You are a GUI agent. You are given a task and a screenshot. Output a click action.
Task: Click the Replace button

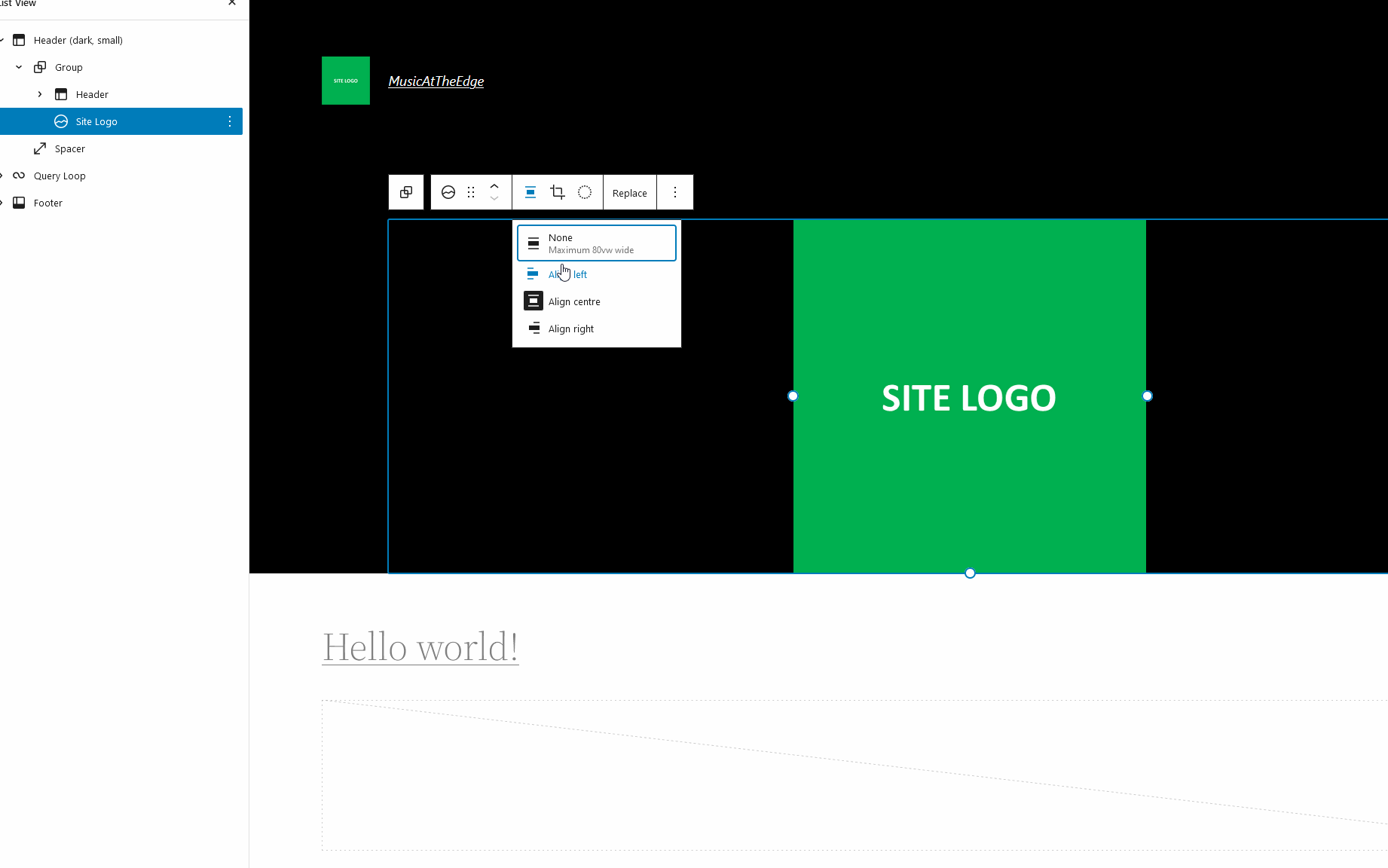(x=629, y=192)
